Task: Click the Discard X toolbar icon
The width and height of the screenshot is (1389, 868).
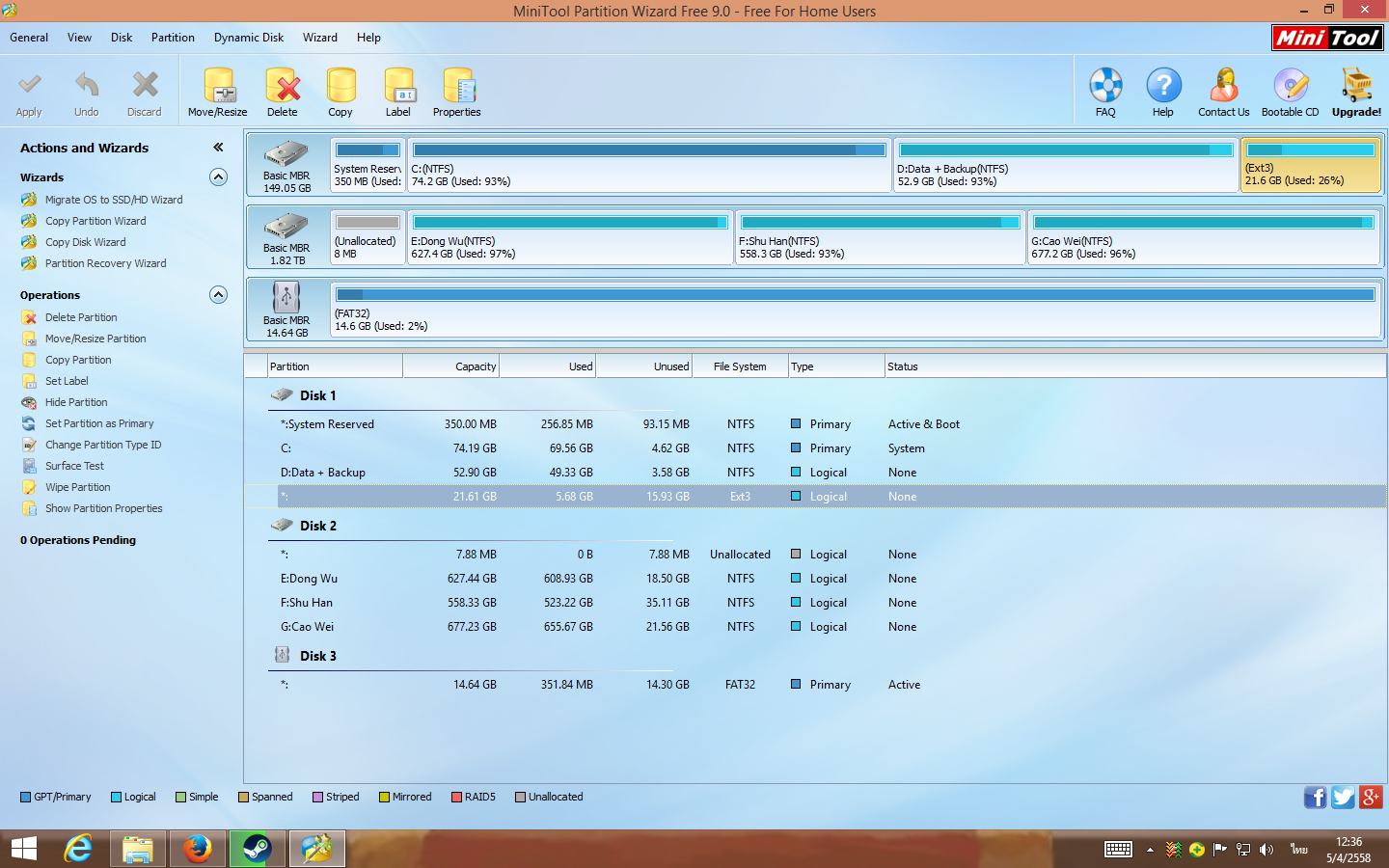Action: [x=145, y=86]
